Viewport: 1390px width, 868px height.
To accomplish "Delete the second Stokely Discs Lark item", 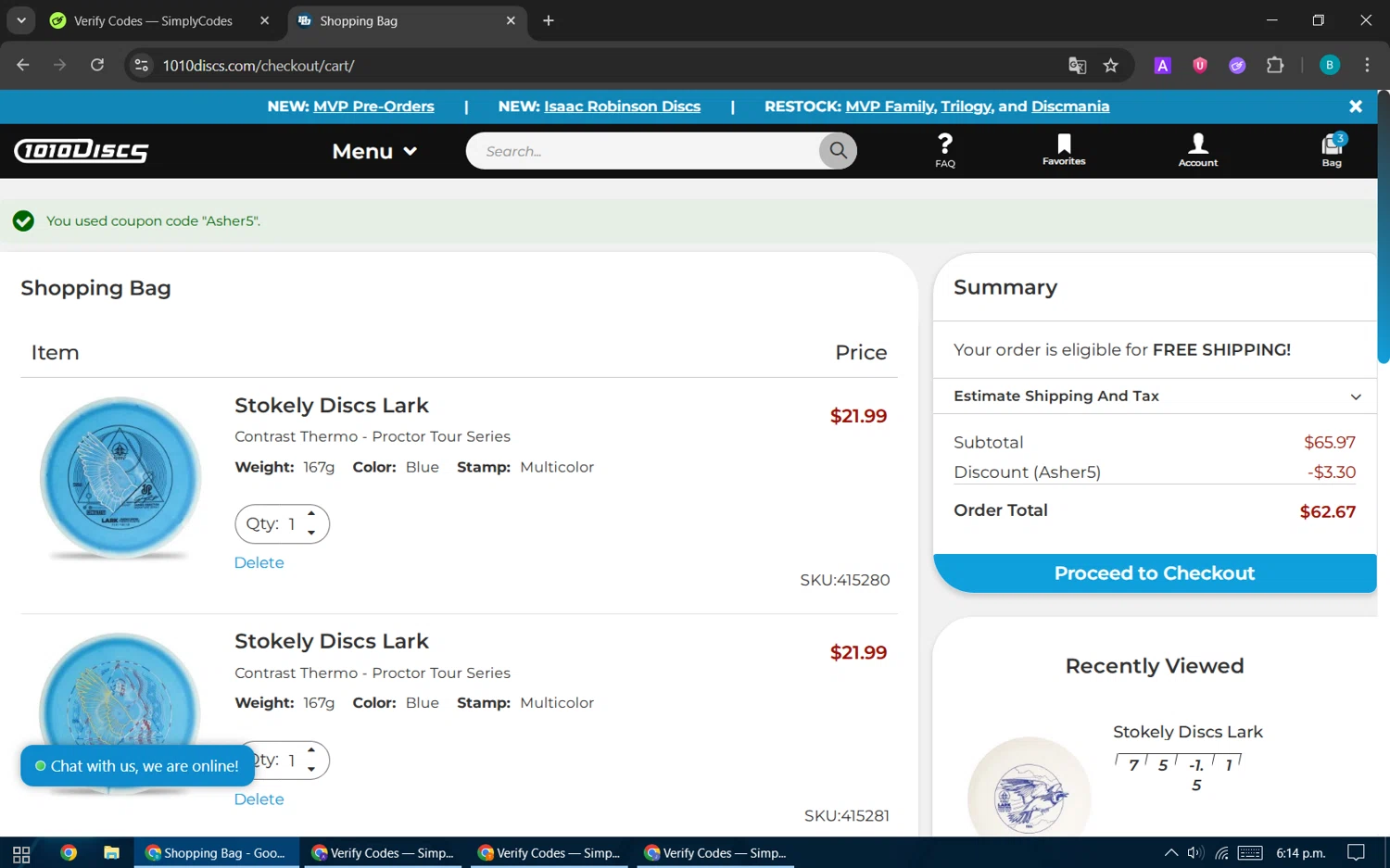I will tap(259, 799).
